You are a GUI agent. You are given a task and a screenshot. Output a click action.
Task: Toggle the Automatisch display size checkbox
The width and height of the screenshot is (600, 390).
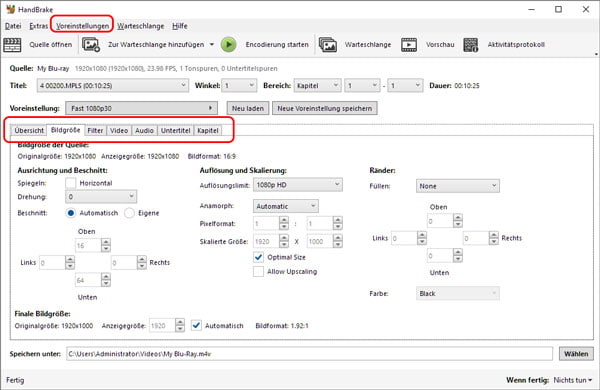(x=196, y=326)
